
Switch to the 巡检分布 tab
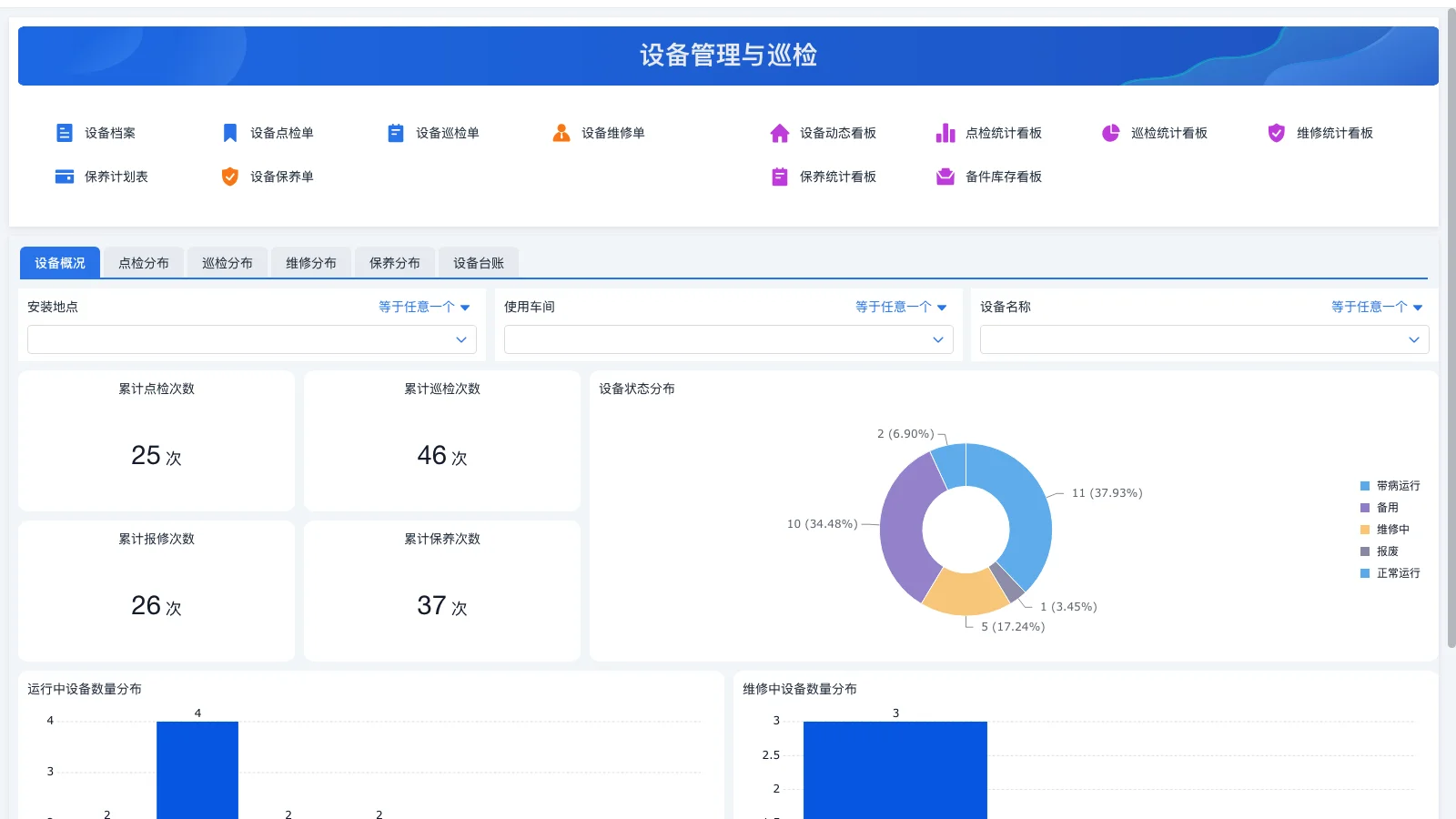[x=227, y=263]
